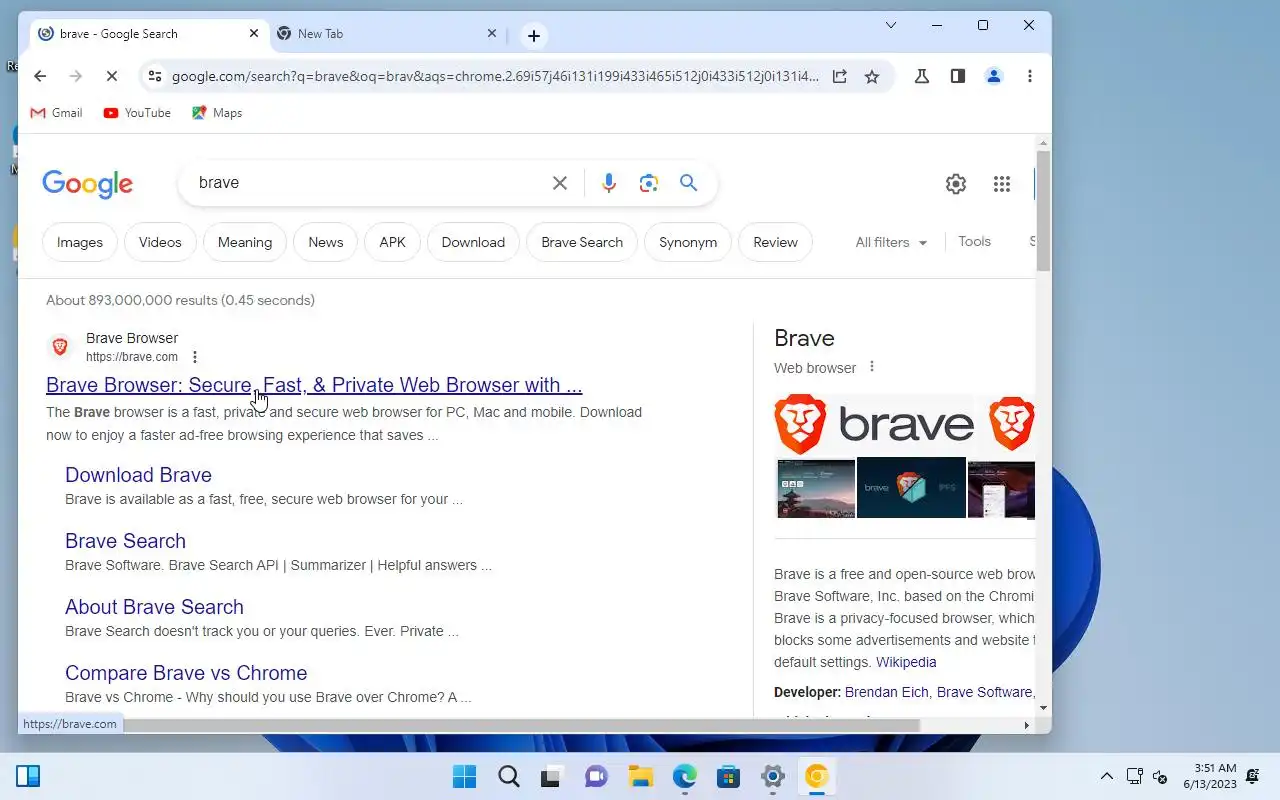Filter results by Images

80,242
